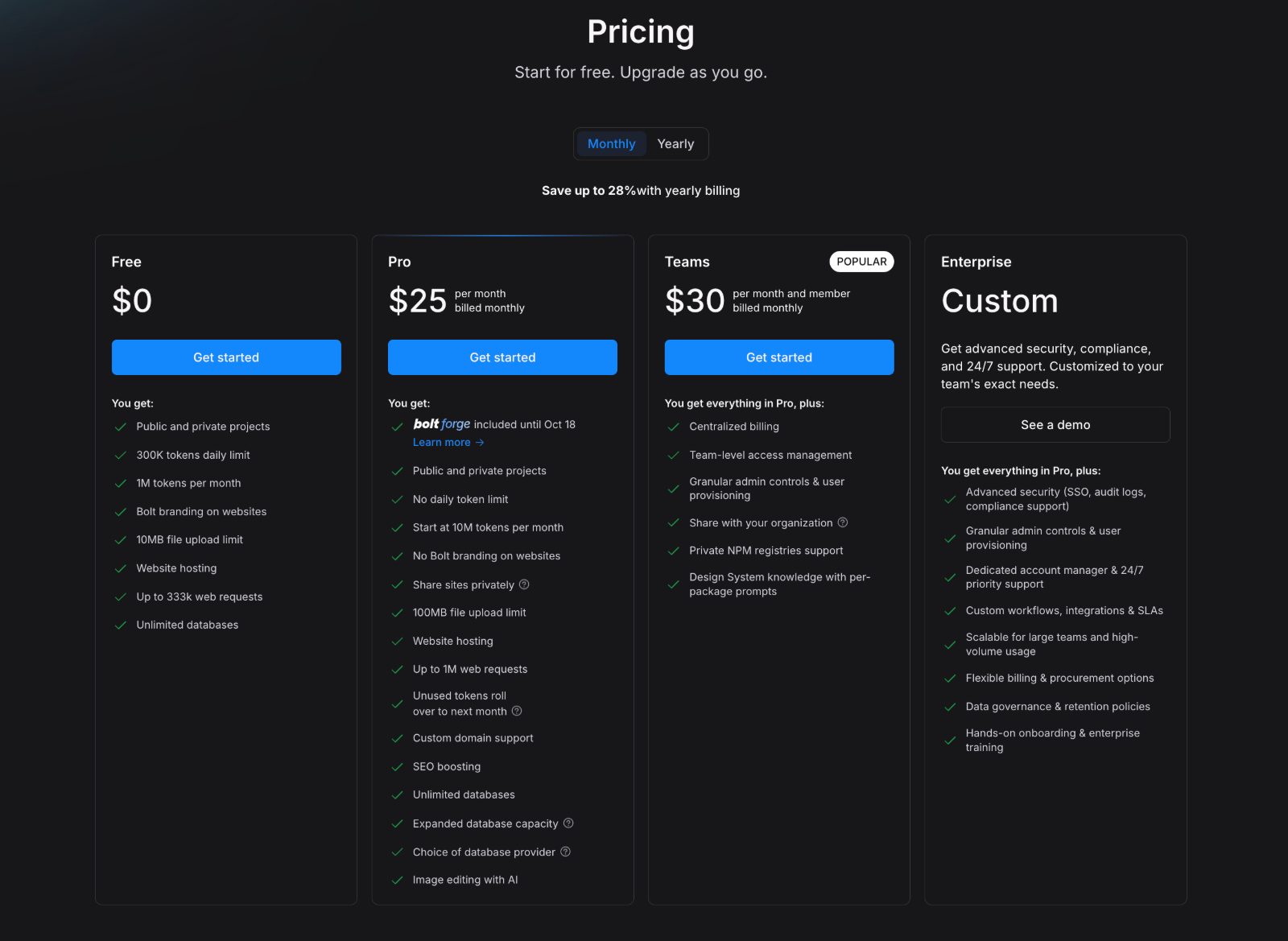This screenshot has height=941, width=1288.
Task: Click the Image editing with AI feature
Action: pyautogui.click(x=465, y=880)
